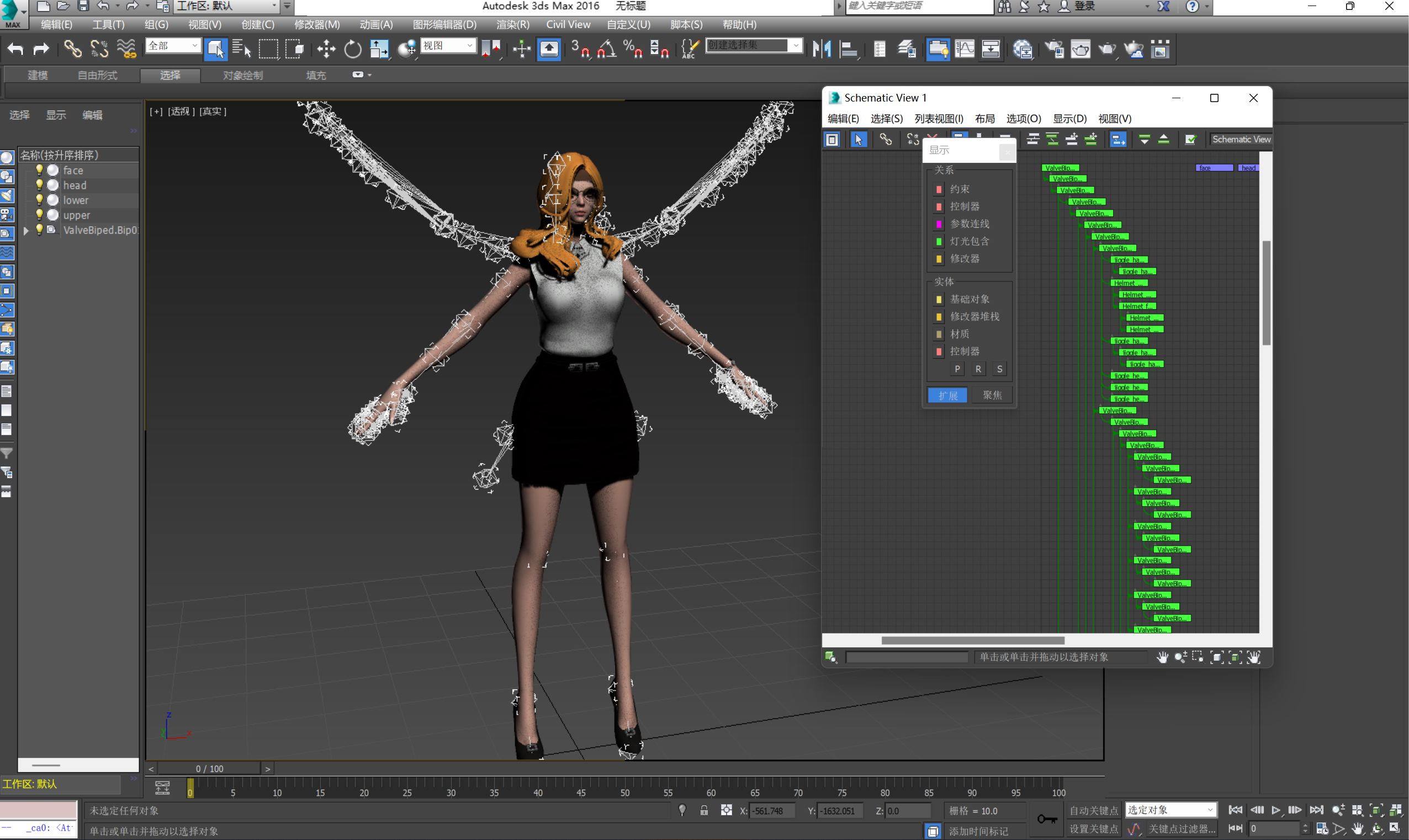The height and width of the screenshot is (840, 1409).
Task: Activate the Unlink Selection tool
Action: click(x=99, y=49)
